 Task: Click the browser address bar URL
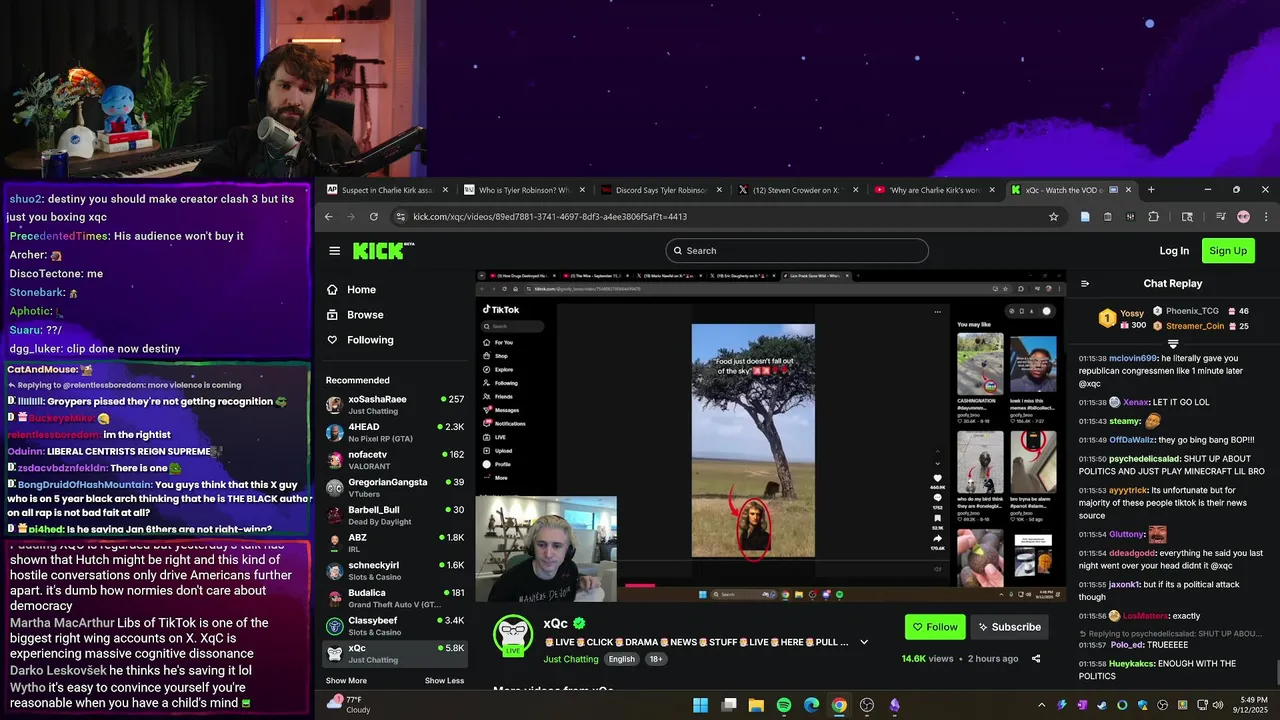(x=550, y=216)
